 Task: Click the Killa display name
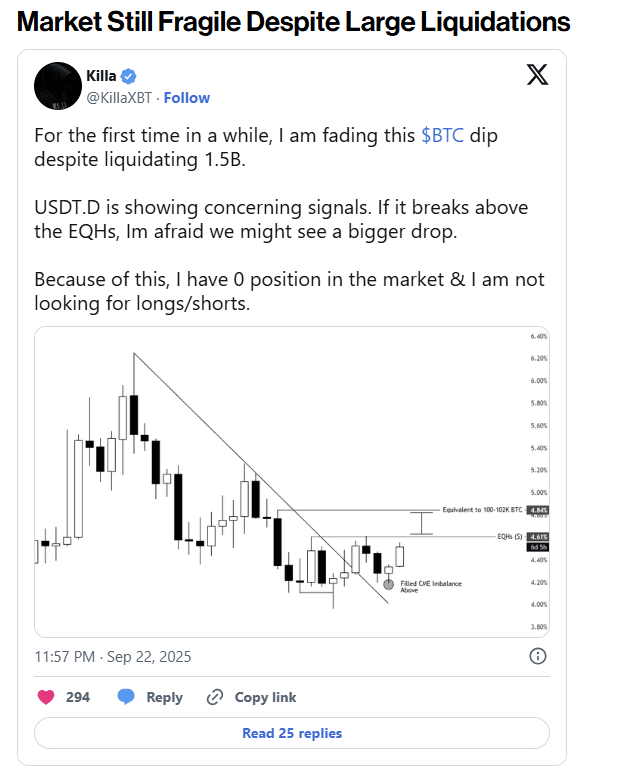click(x=101, y=76)
